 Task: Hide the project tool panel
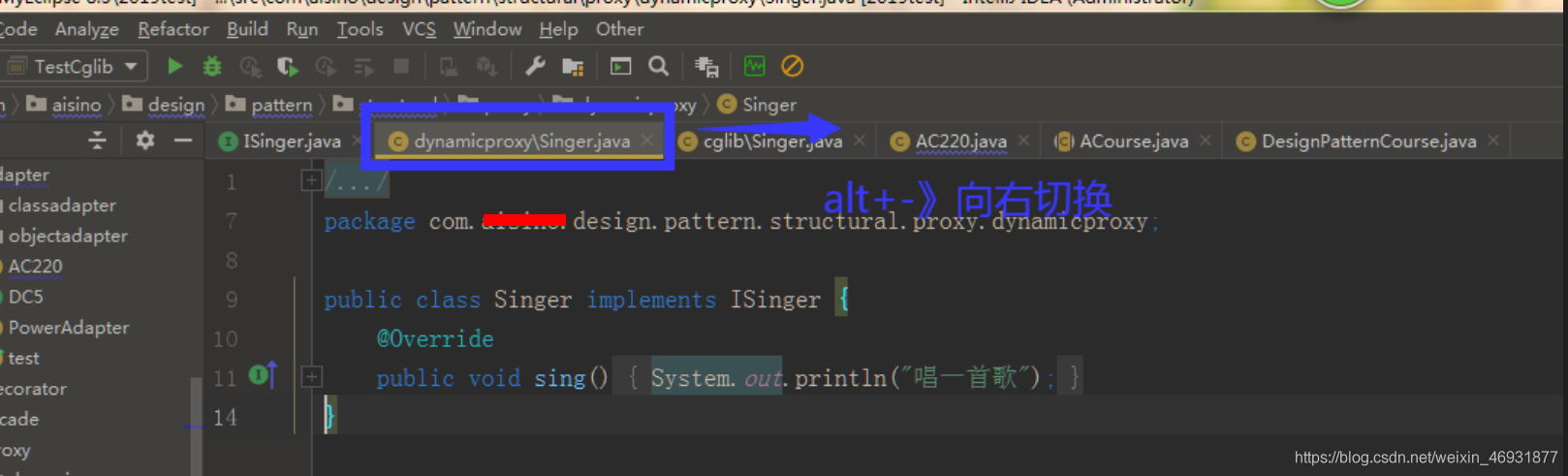click(x=183, y=141)
